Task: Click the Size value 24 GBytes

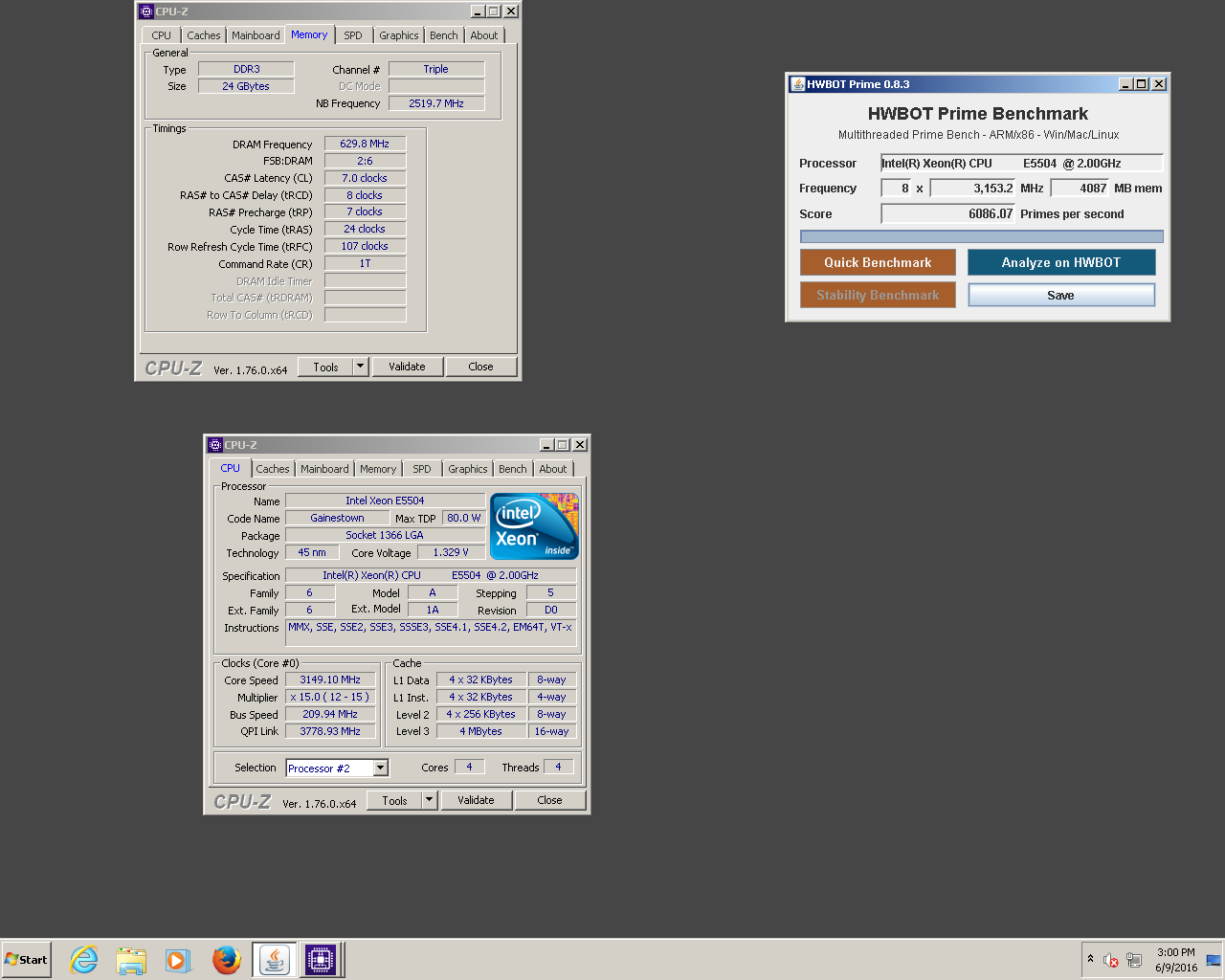Action: (x=246, y=86)
